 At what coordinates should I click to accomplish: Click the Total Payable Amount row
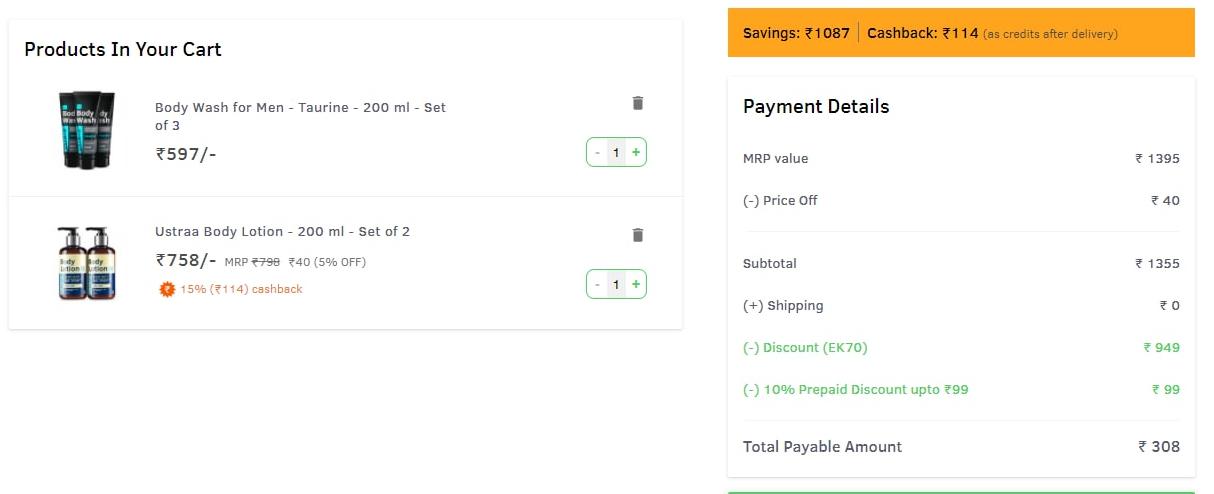coord(961,447)
